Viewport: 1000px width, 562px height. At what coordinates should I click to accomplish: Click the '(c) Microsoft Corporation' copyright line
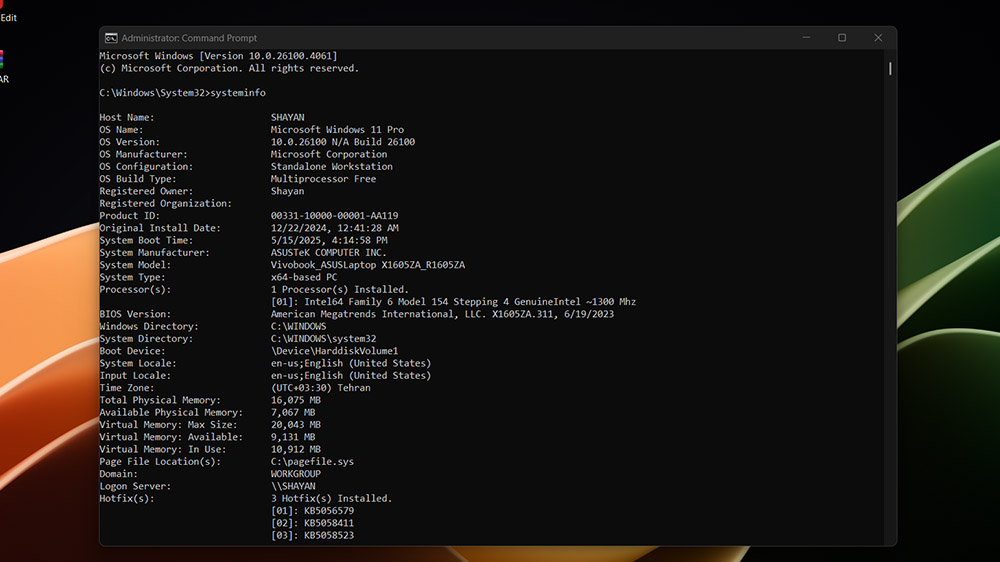click(x=230, y=68)
